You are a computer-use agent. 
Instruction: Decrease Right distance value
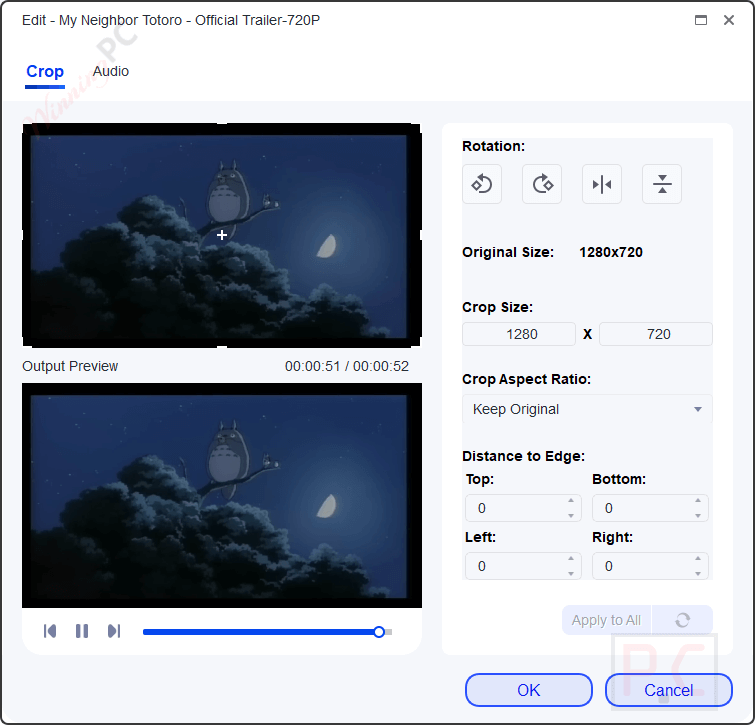click(x=698, y=573)
